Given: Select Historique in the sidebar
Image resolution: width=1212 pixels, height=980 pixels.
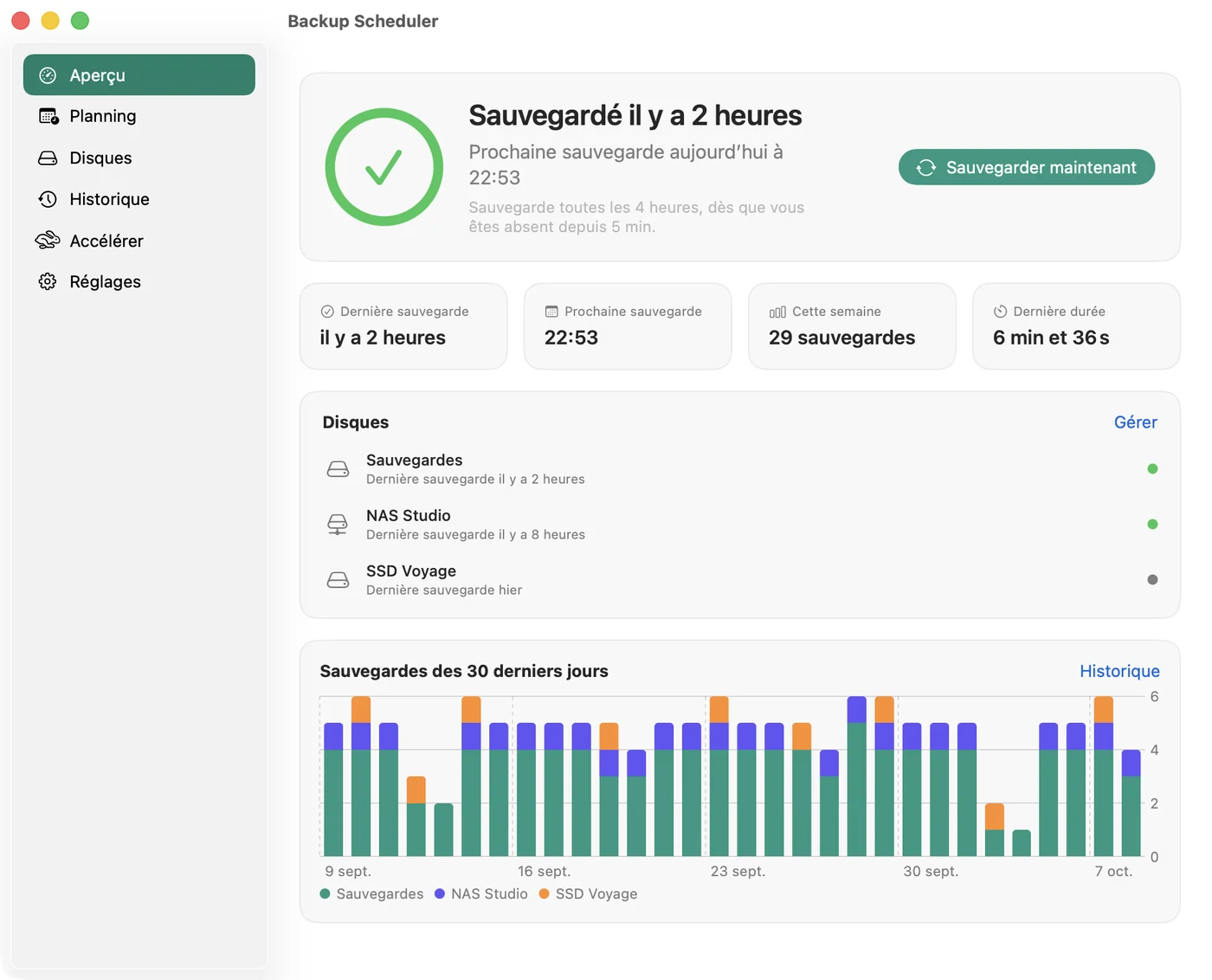Looking at the screenshot, I should [139, 199].
